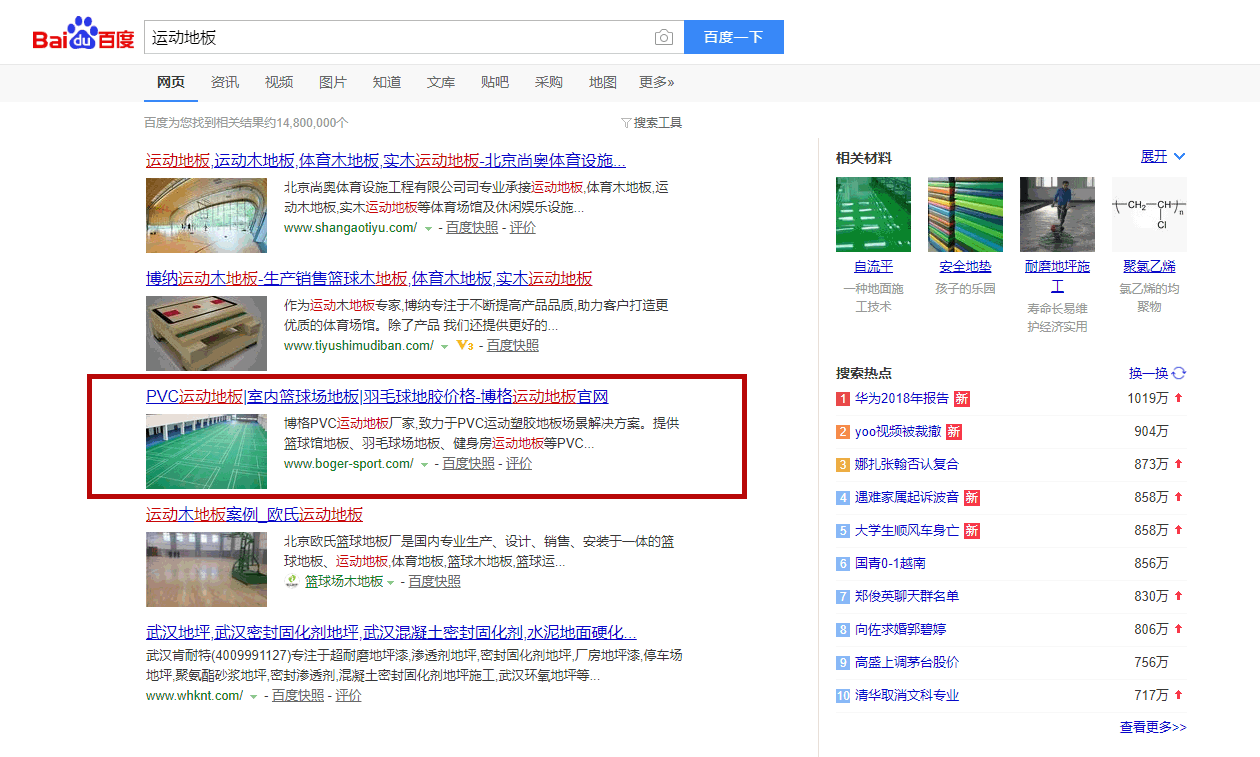Click 查看更多>> under hot searches
The width and height of the screenshot is (1260, 757).
[1153, 727]
